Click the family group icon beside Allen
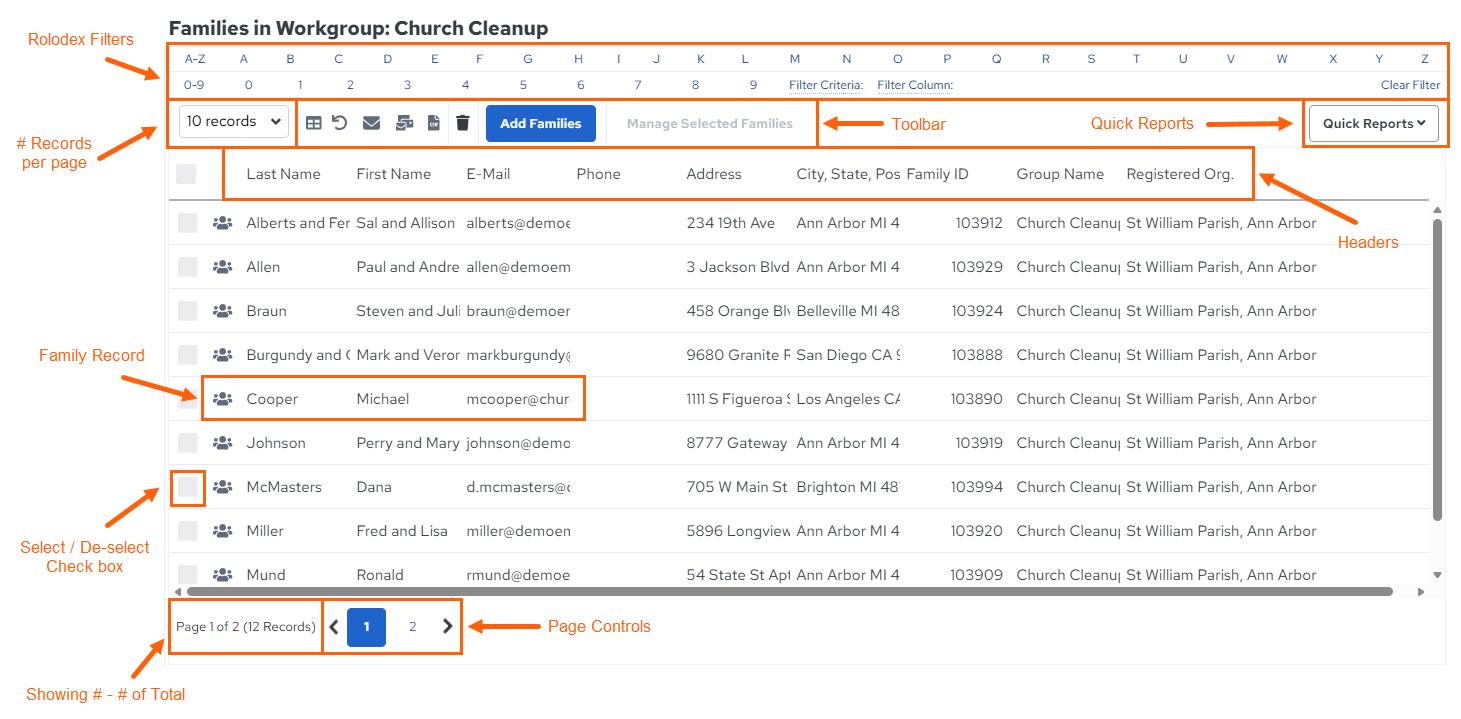Viewport: 1461px width, 719px height. tap(223, 267)
